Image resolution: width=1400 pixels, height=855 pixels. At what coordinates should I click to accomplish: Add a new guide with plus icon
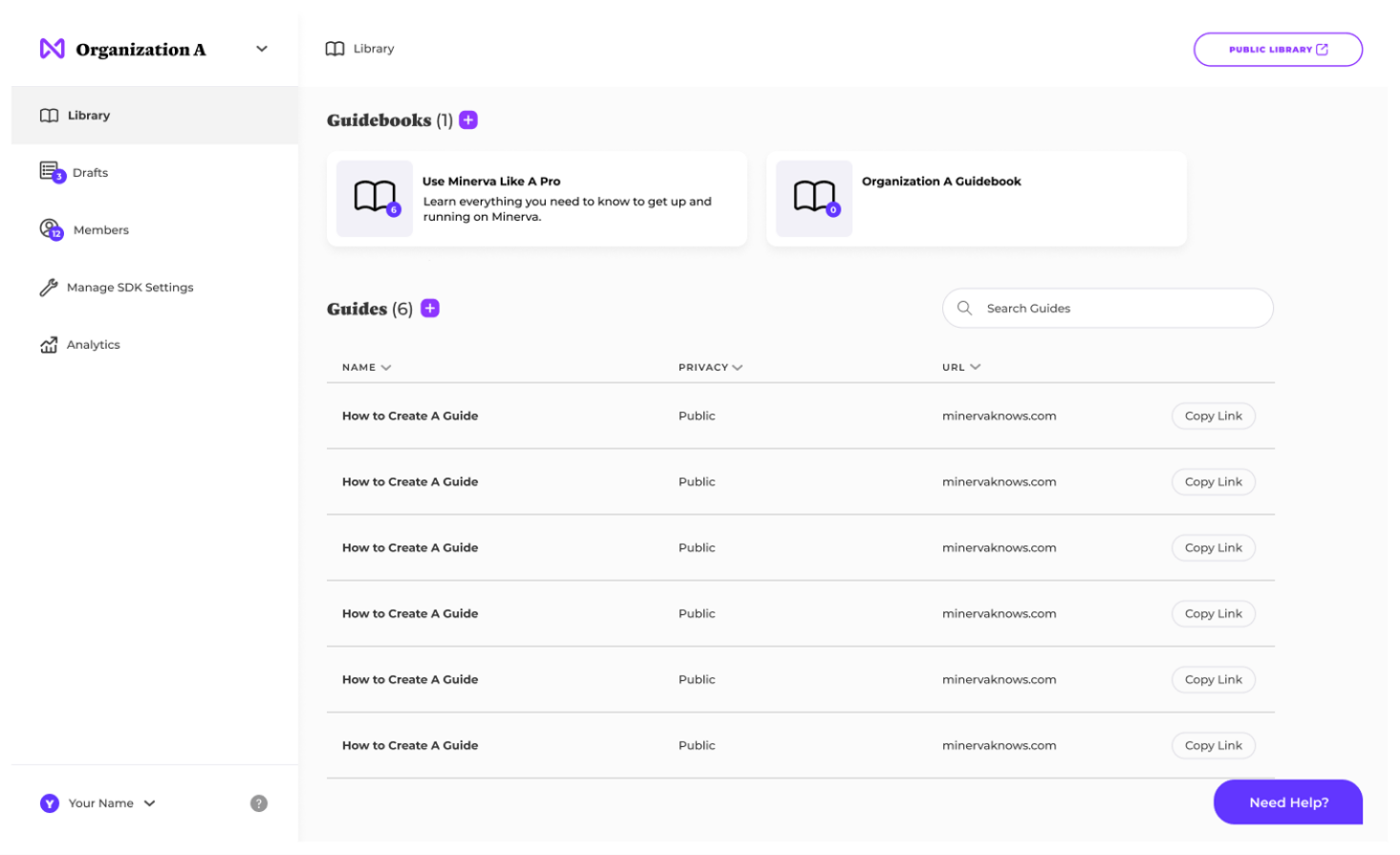(430, 308)
